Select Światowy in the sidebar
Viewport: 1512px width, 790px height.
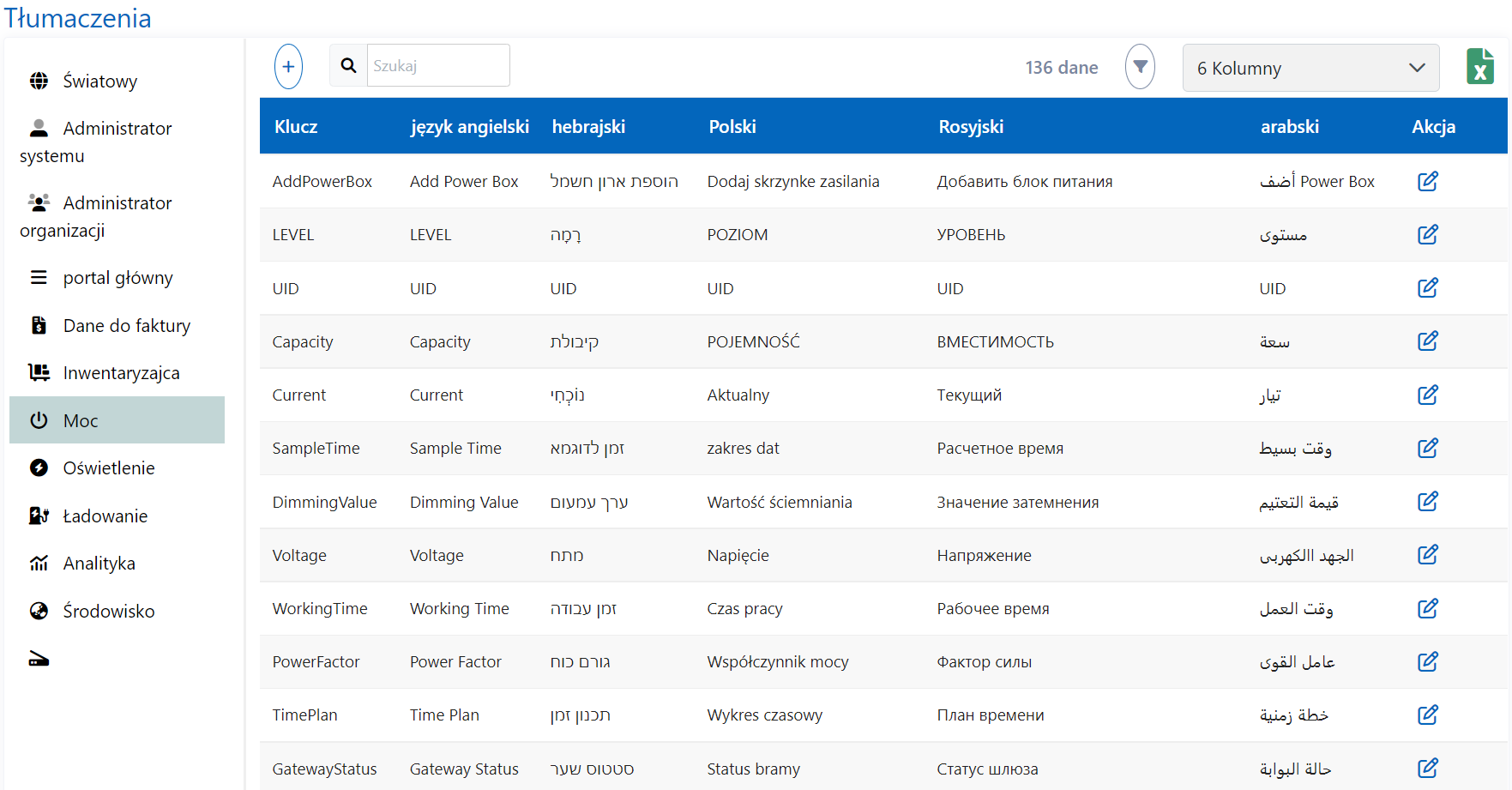tap(99, 81)
